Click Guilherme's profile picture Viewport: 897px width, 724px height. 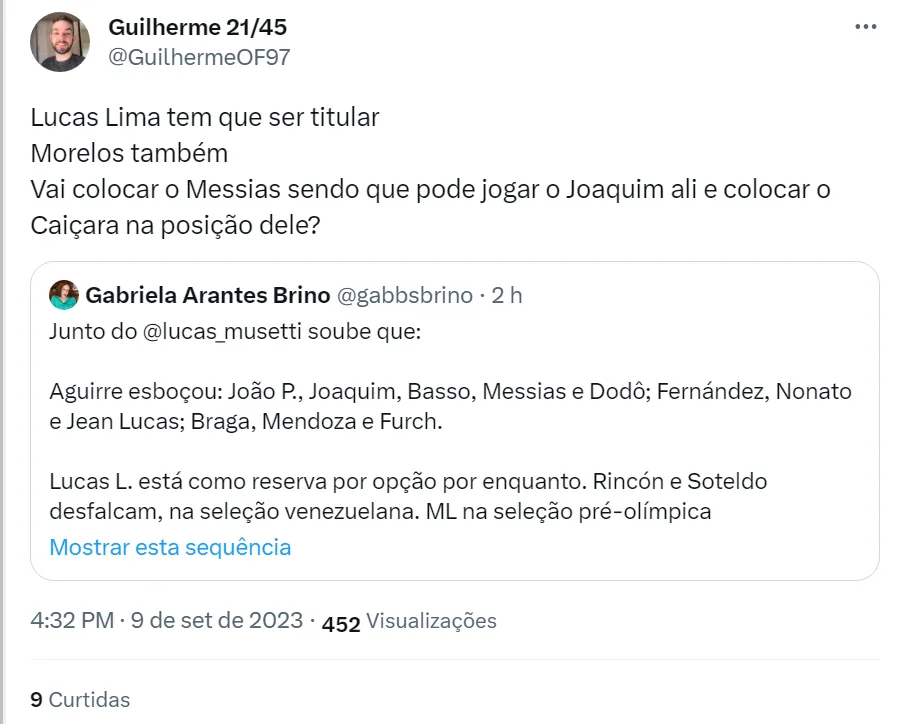[x=61, y=42]
